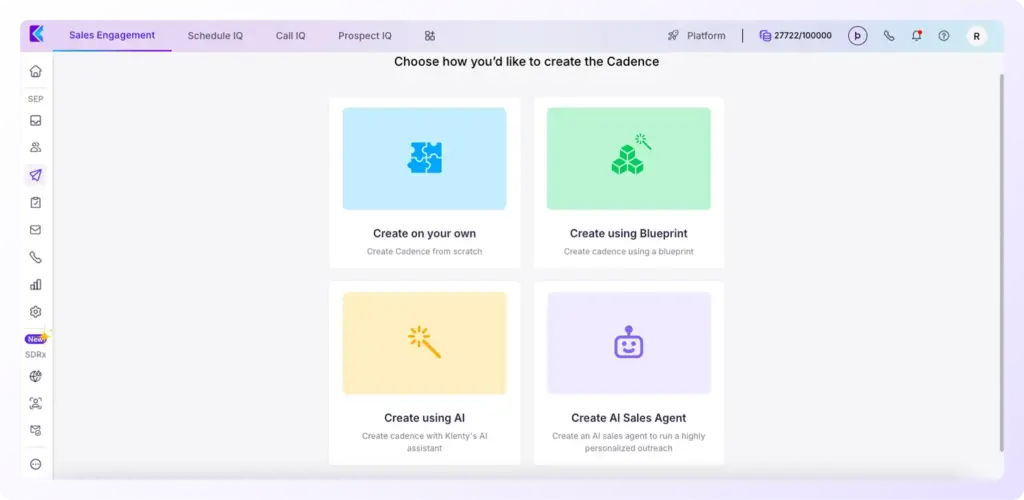Click the notification bell icon
The width and height of the screenshot is (1024, 500).
(x=916, y=36)
